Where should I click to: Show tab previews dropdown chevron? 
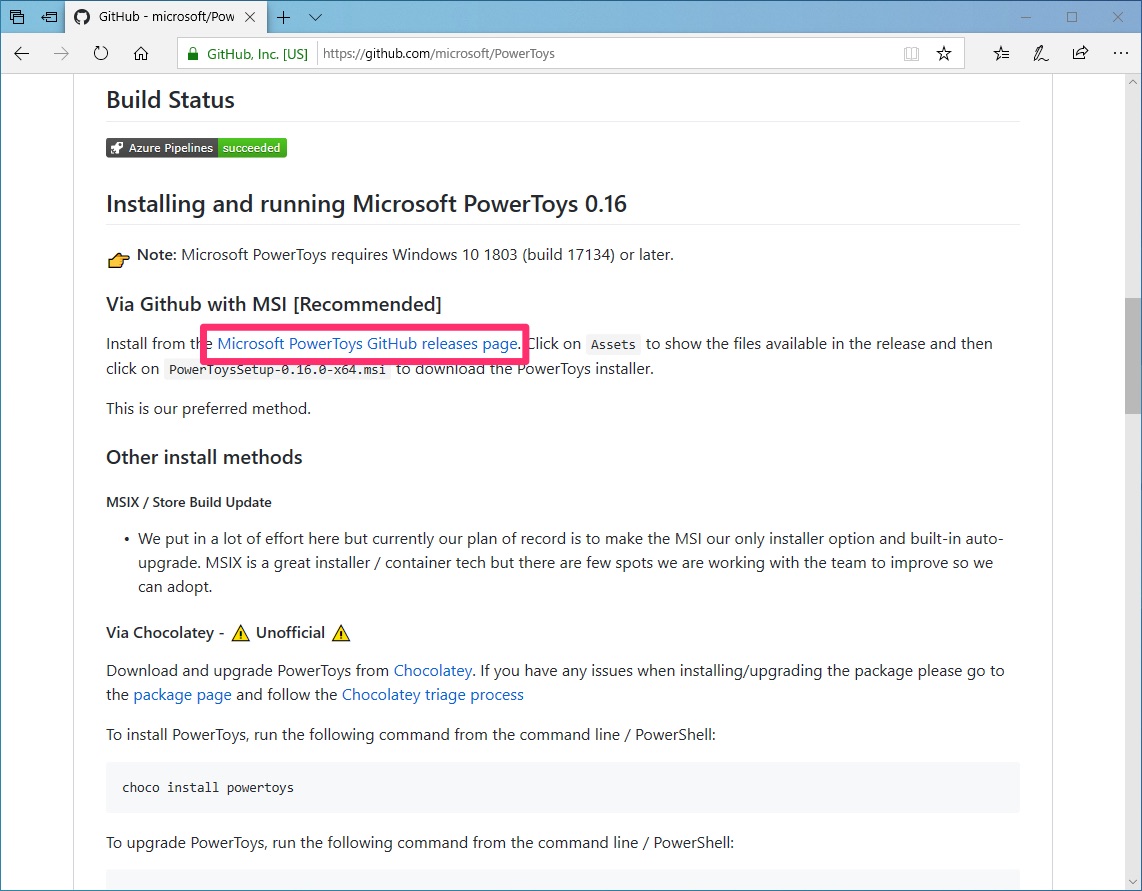(x=315, y=17)
